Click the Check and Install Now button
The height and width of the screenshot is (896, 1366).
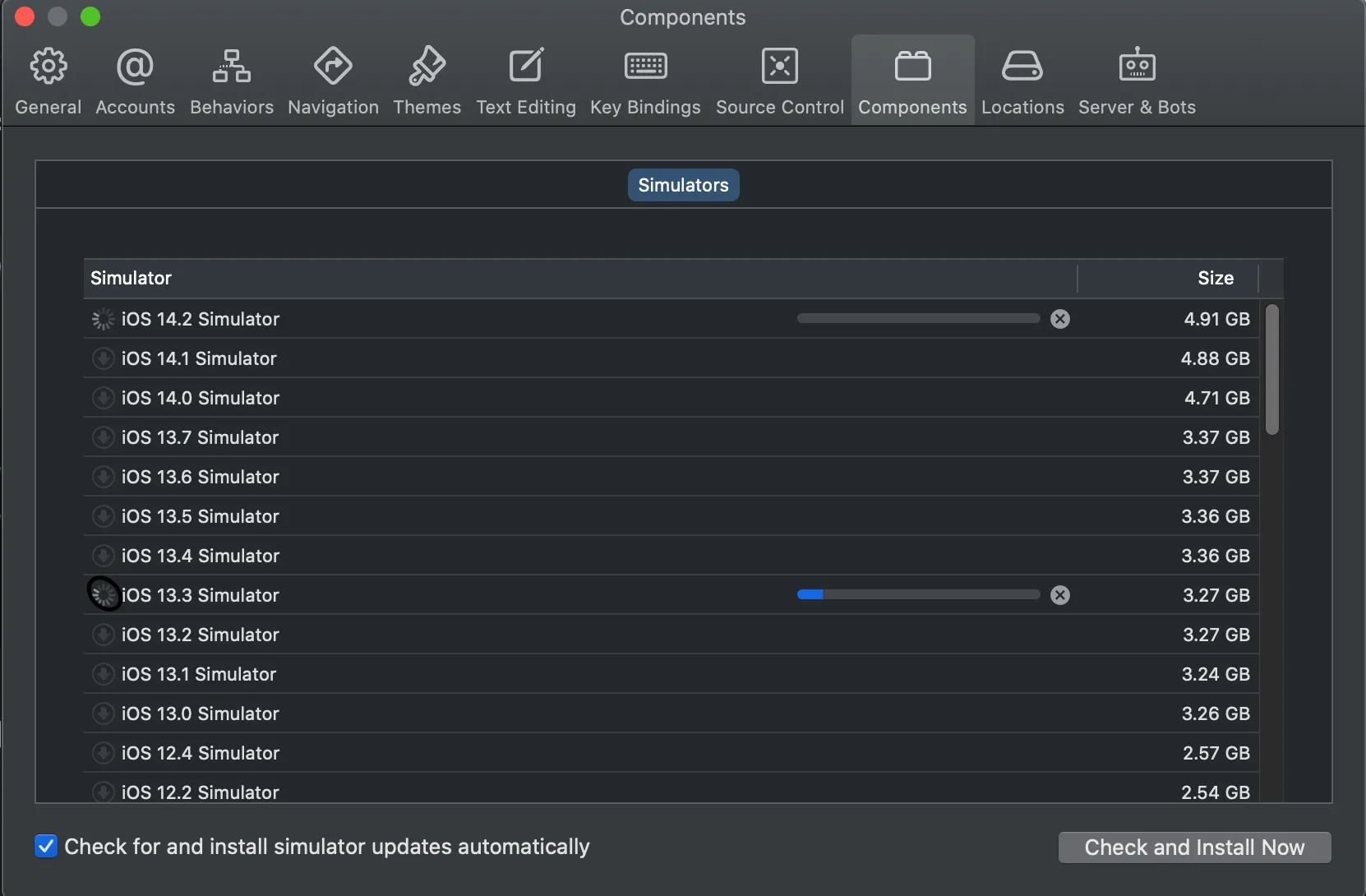coord(1194,848)
